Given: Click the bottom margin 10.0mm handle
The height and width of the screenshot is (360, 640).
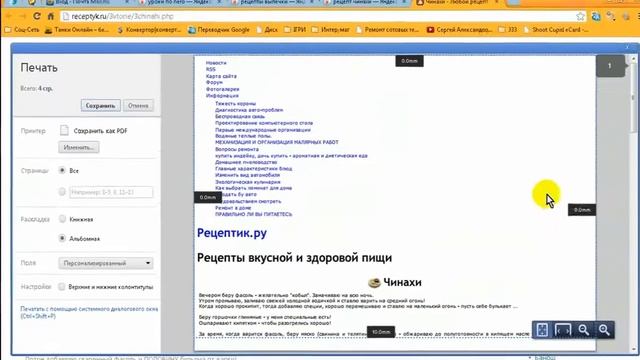Looking at the screenshot, I should (x=381, y=332).
